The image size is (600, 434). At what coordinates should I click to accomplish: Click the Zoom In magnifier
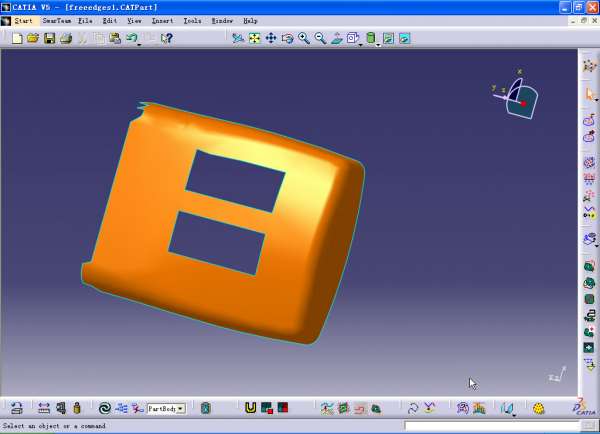(304, 38)
